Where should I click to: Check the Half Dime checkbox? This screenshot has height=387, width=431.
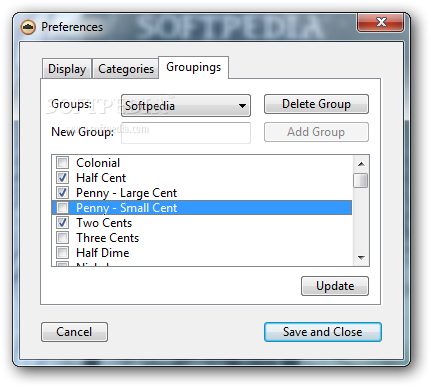(62, 253)
